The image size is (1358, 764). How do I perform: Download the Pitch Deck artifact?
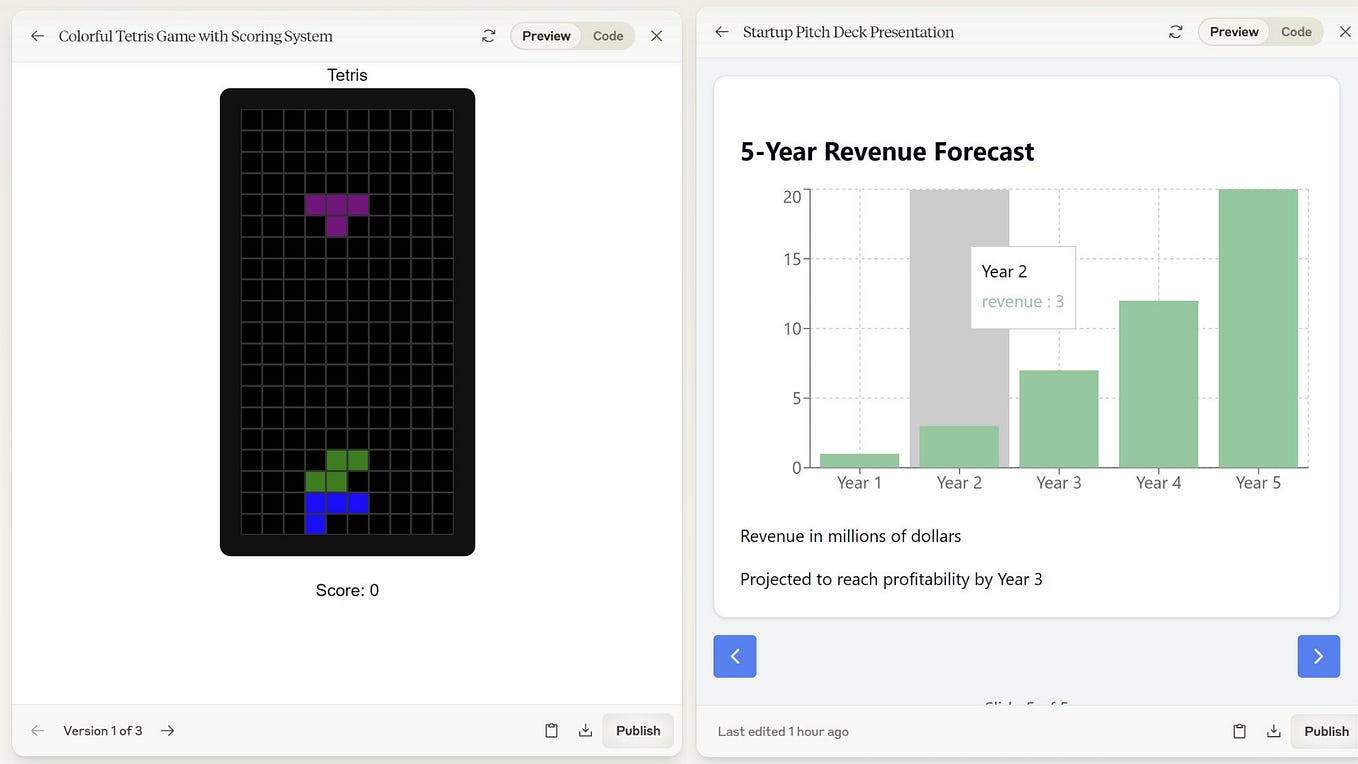[1273, 731]
